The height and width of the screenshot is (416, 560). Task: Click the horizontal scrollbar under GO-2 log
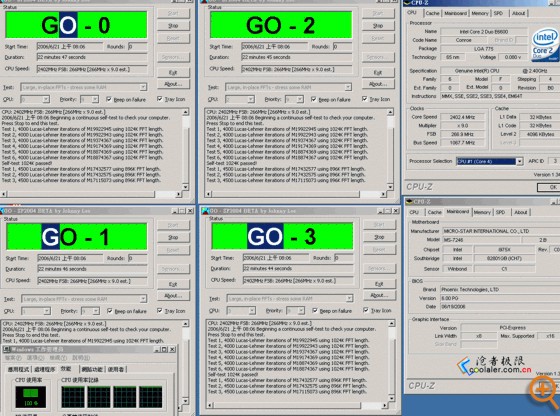pyautogui.click(x=296, y=194)
